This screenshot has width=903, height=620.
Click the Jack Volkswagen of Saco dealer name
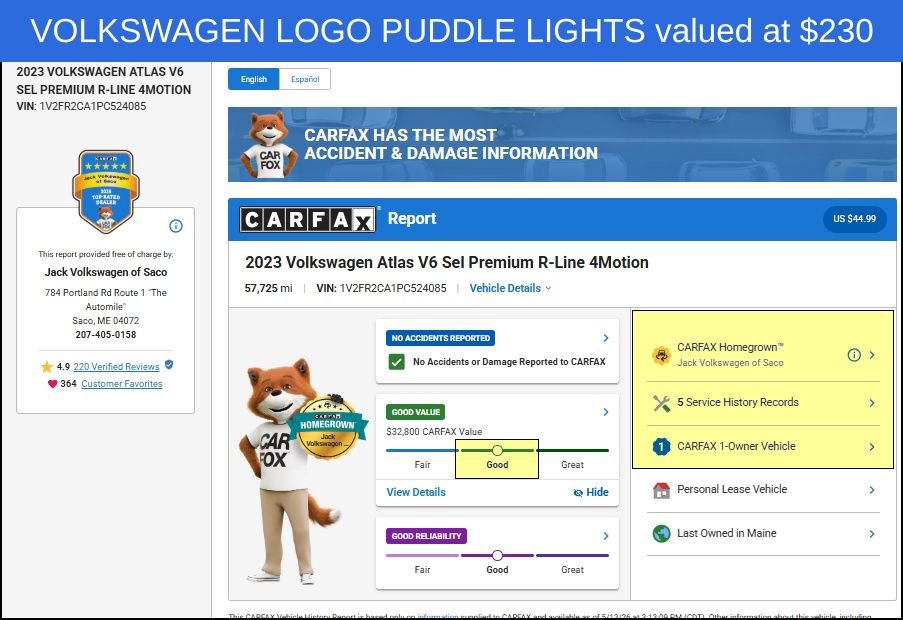(x=106, y=272)
